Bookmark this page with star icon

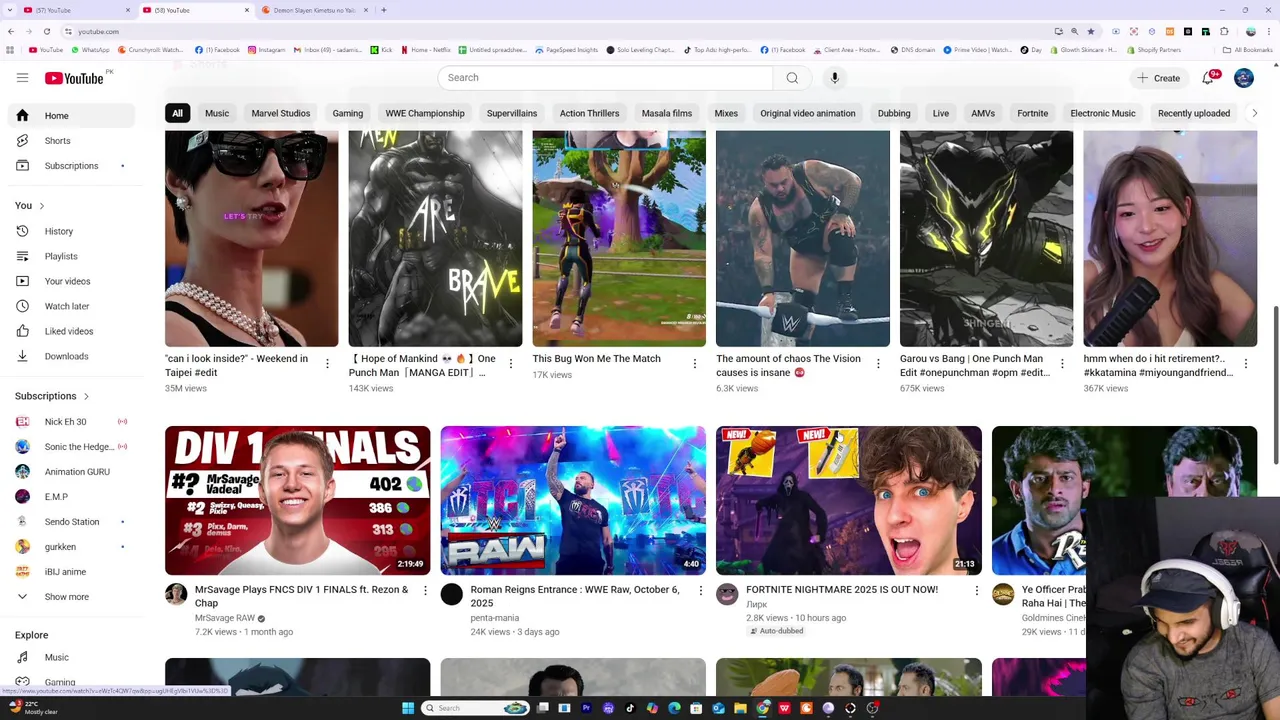click(1091, 31)
